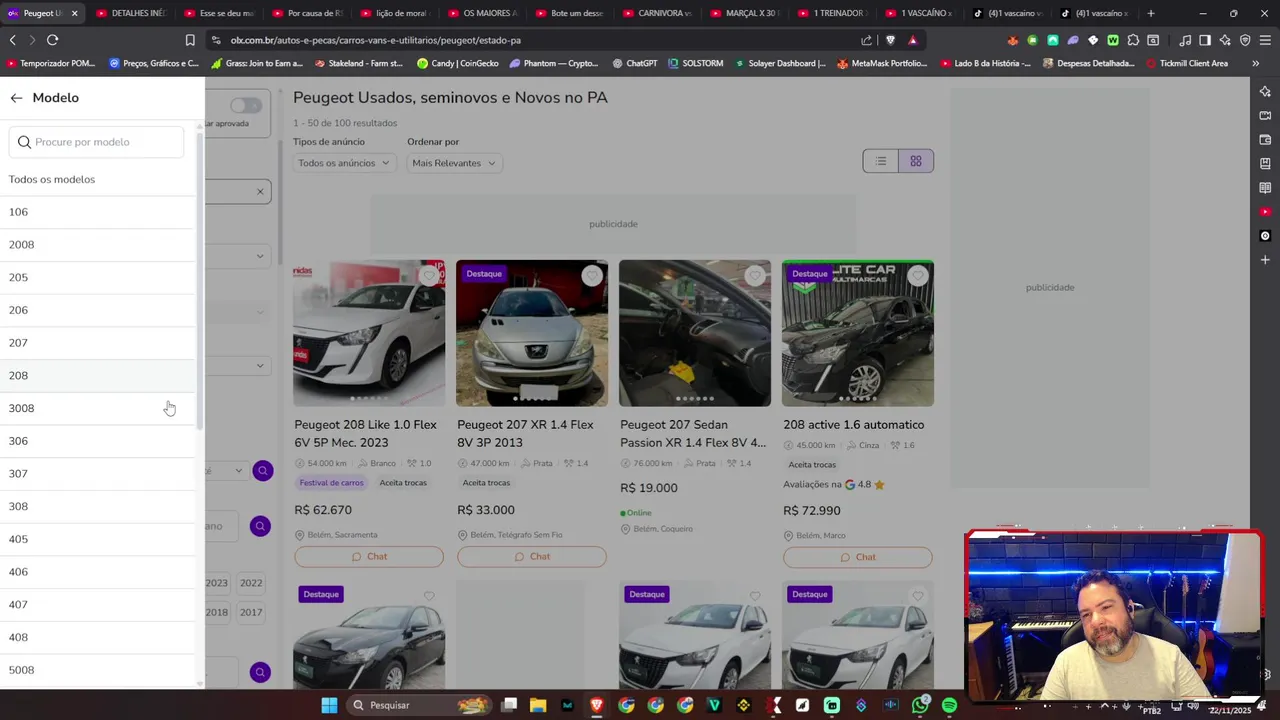Favorite the 207 Sedan Passion listing heart

pyautogui.click(x=755, y=276)
